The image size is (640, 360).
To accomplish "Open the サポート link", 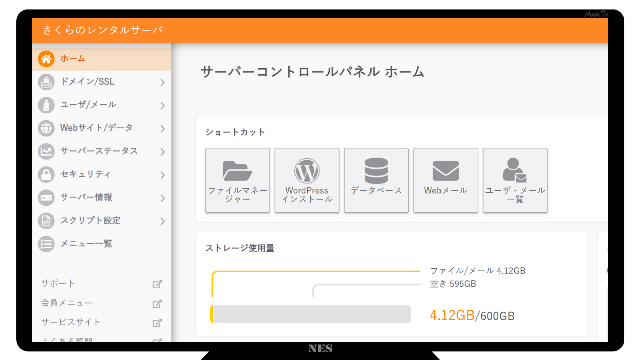I will click(58, 283).
